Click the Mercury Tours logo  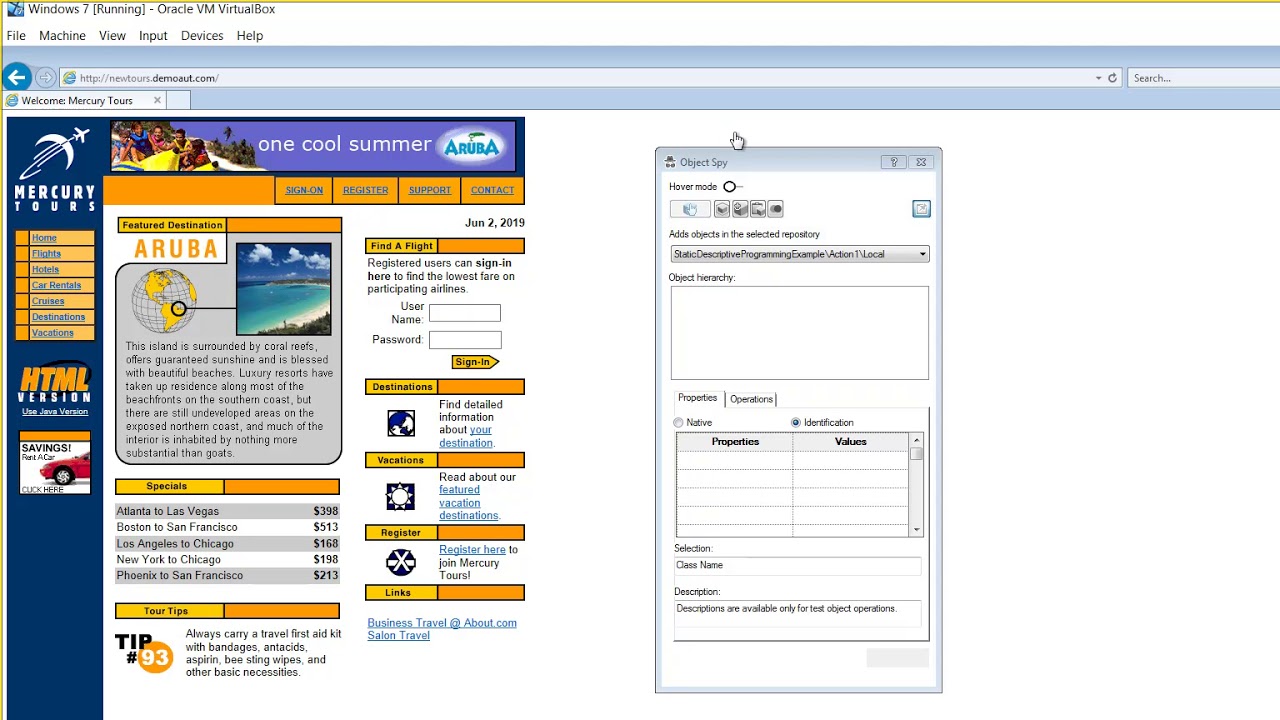tap(54, 168)
